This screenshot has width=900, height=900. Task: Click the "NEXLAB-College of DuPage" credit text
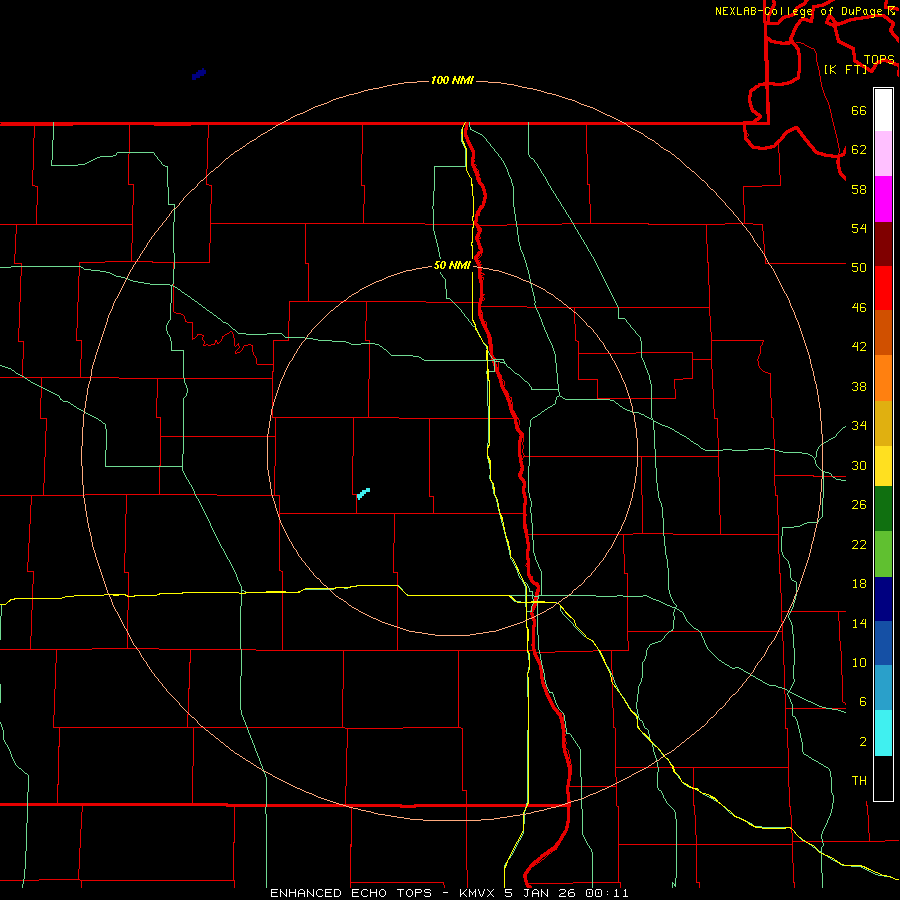801,11
